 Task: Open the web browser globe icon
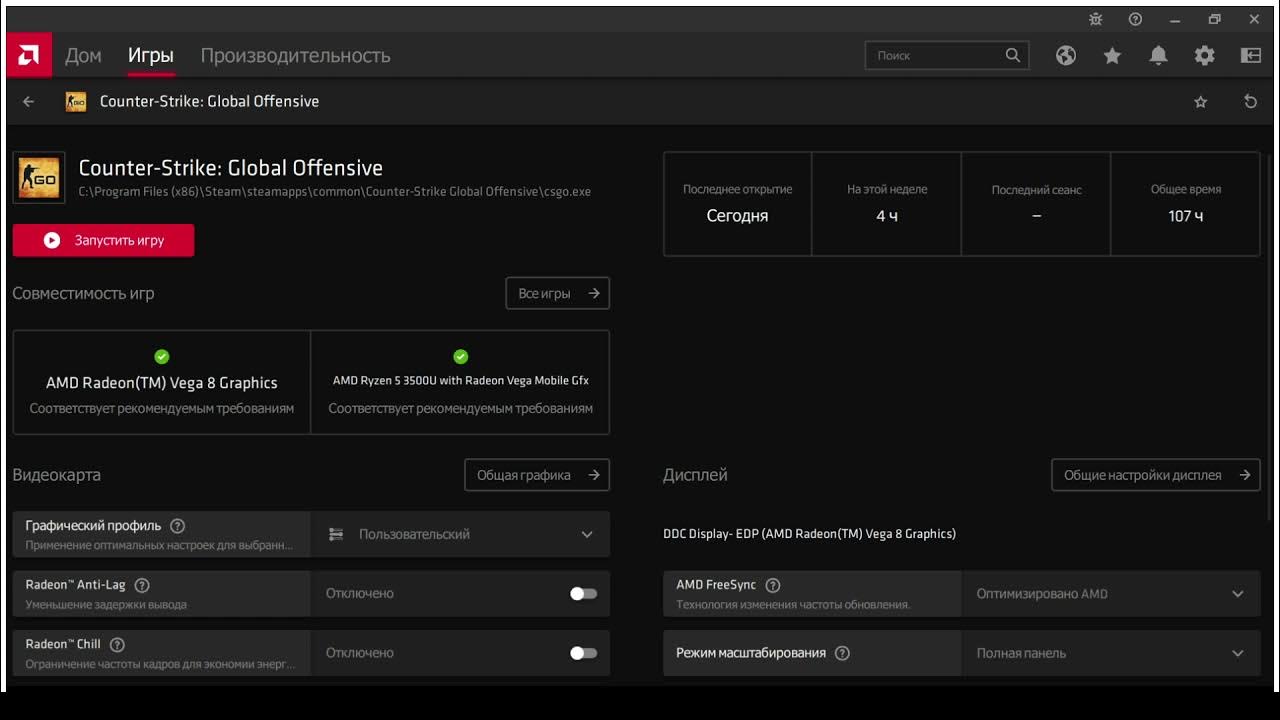click(x=1066, y=56)
